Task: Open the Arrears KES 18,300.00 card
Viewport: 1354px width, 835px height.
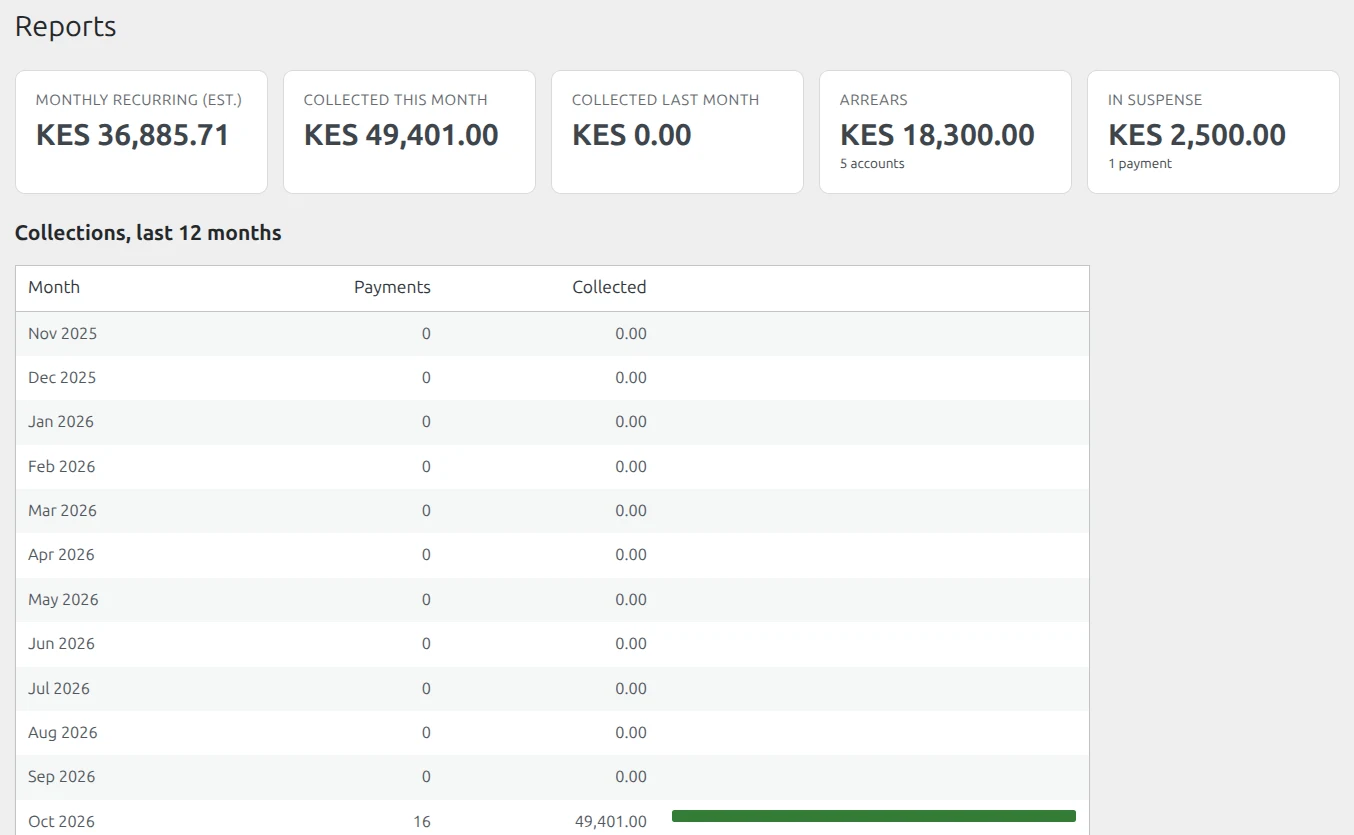Action: pyautogui.click(x=945, y=132)
